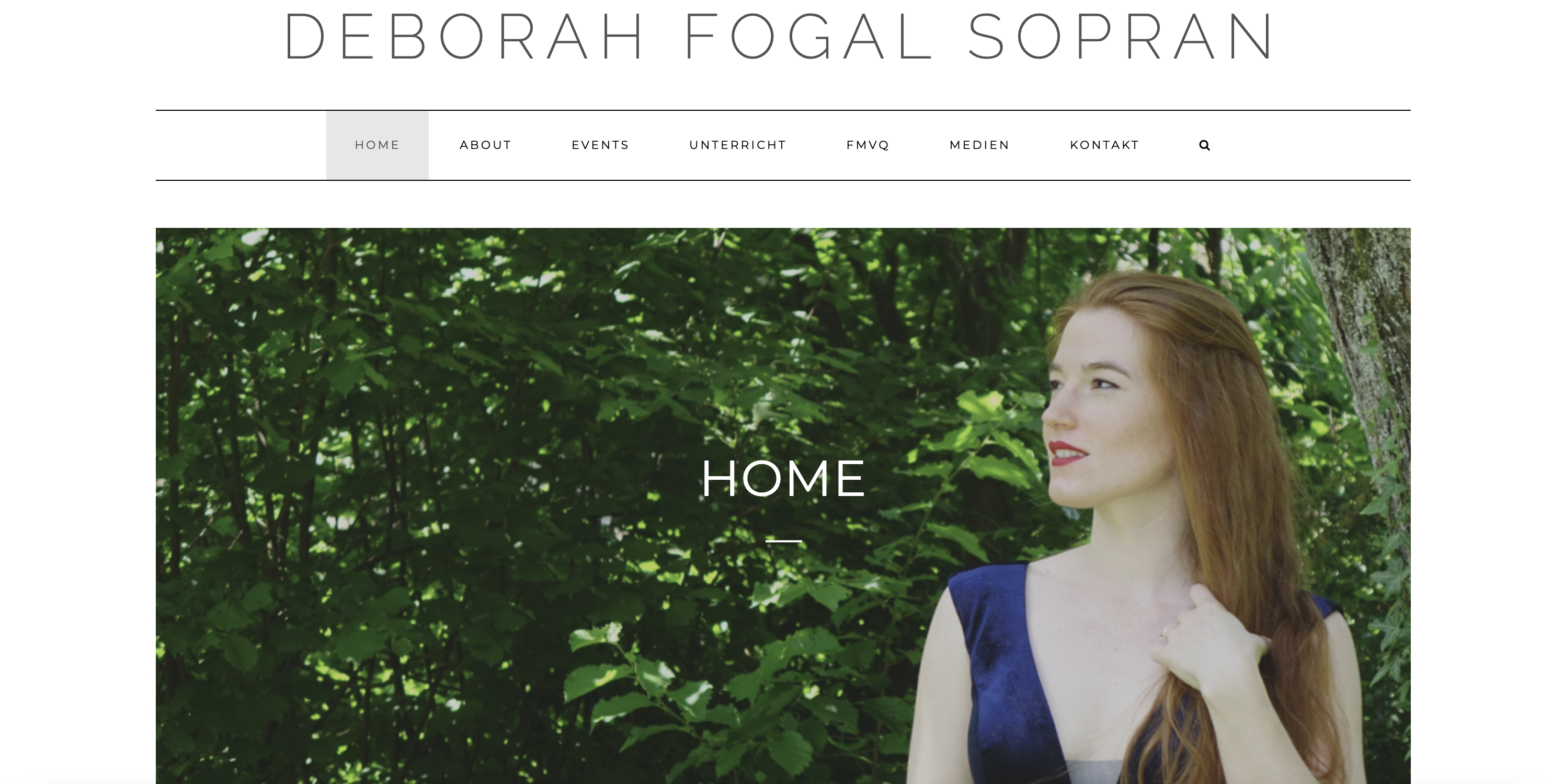
Task: Click the highlighted HOME menu item
Action: 377,145
